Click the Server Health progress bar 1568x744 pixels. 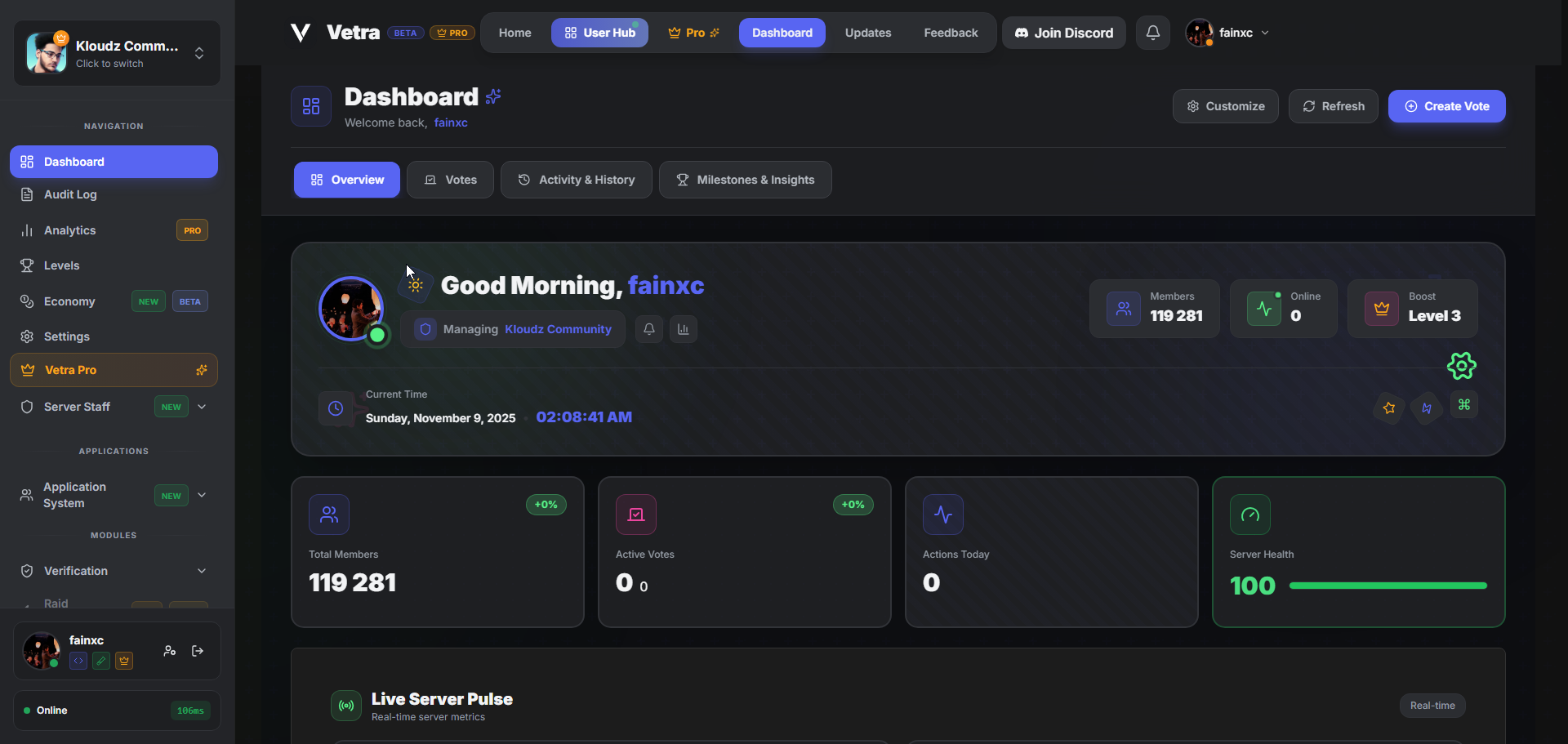1388,586
